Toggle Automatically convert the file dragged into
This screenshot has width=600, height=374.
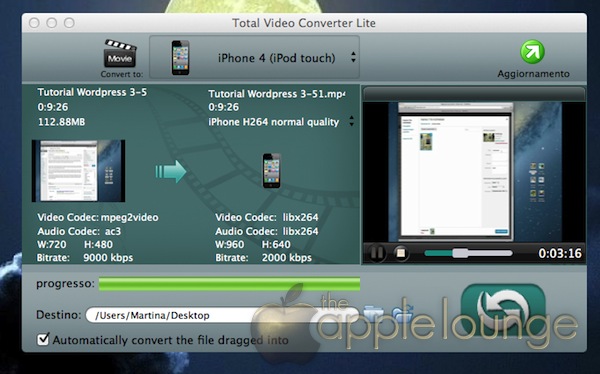tap(43, 339)
